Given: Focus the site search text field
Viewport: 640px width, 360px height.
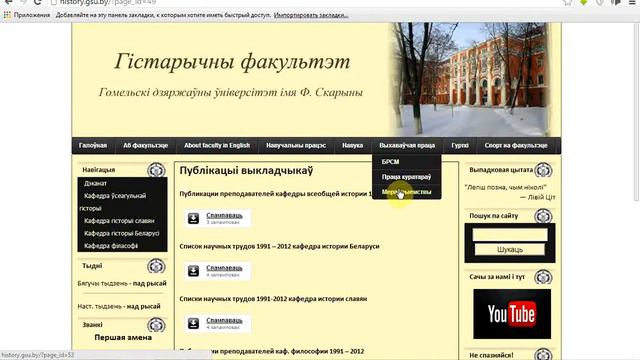Looking at the screenshot, I should tap(510, 235).
